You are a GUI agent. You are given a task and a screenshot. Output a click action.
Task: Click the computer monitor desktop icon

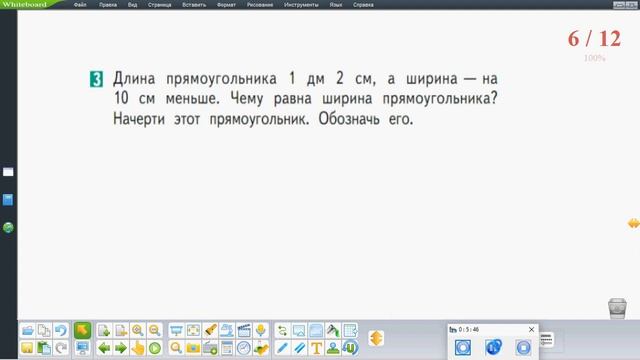(82, 348)
